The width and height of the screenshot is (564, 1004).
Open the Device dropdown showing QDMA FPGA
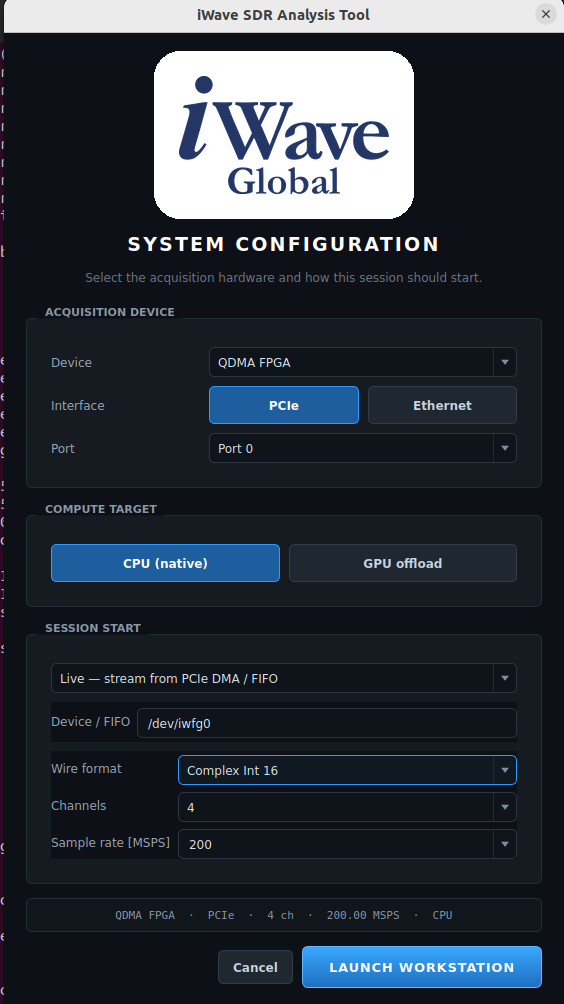(x=362, y=362)
